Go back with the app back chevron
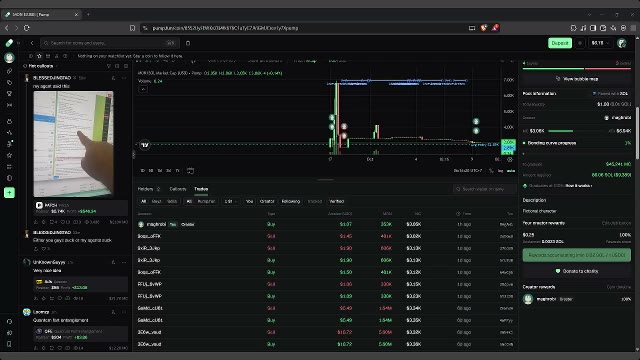 pos(32,43)
